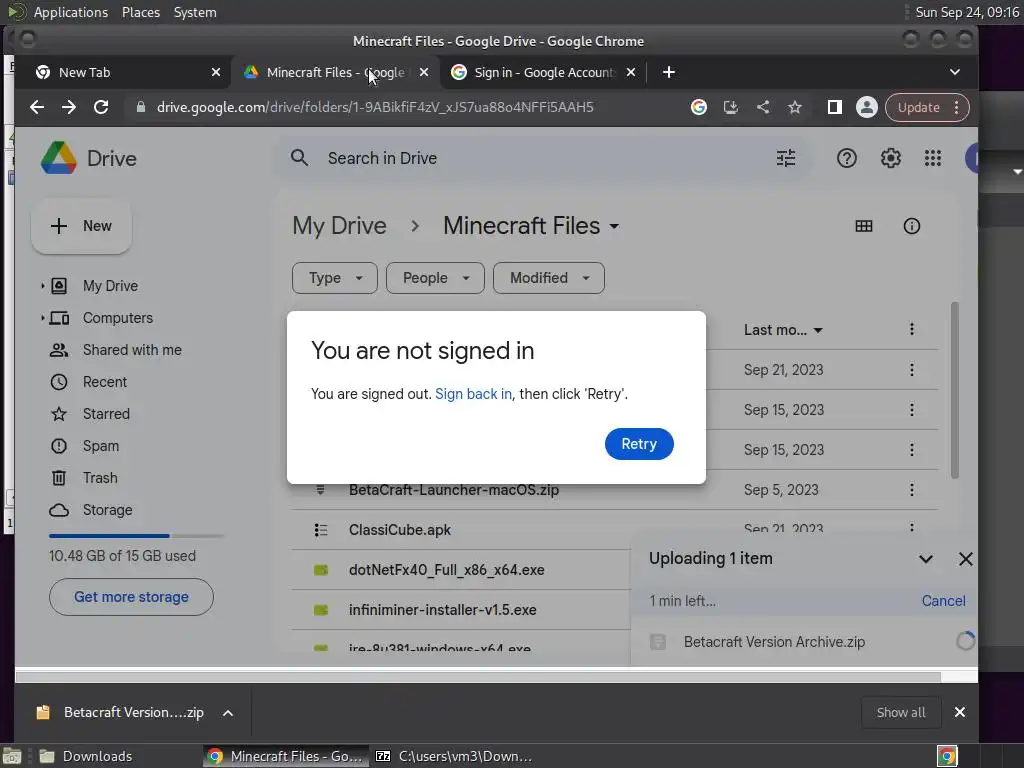This screenshot has height=768, width=1024.
Task: Click the browser forward arrow
Action: [69, 107]
